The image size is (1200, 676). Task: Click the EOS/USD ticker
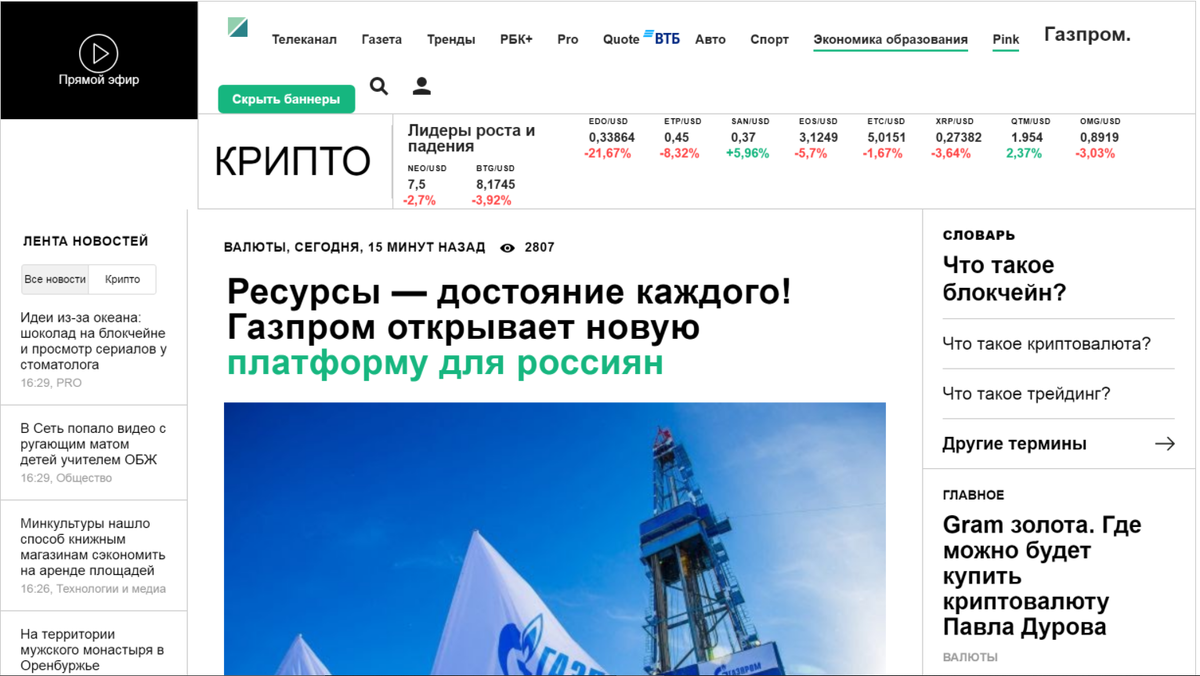[818, 137]
